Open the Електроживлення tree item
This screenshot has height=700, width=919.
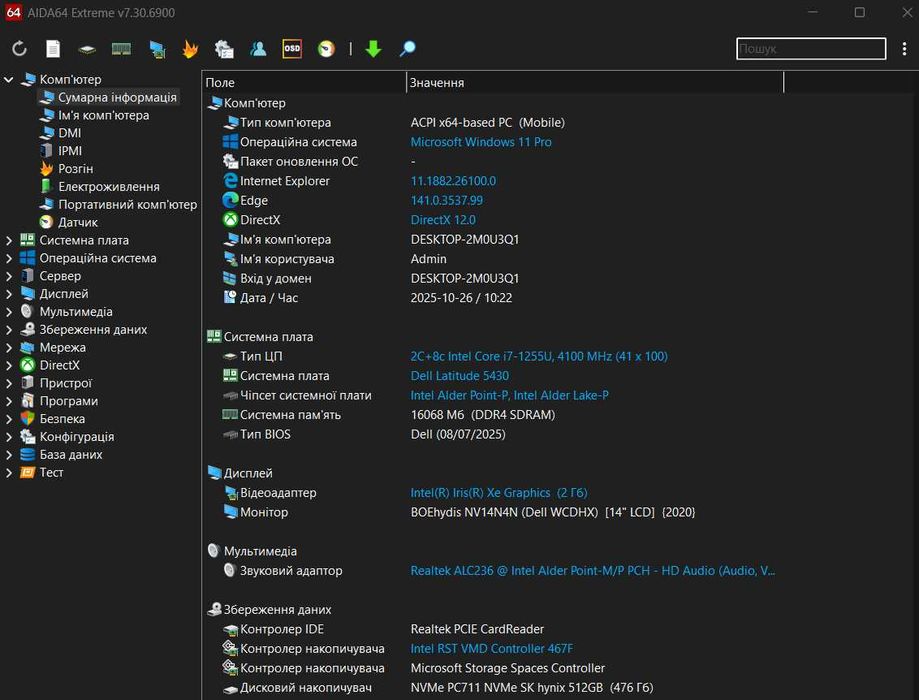coord(108,186)
